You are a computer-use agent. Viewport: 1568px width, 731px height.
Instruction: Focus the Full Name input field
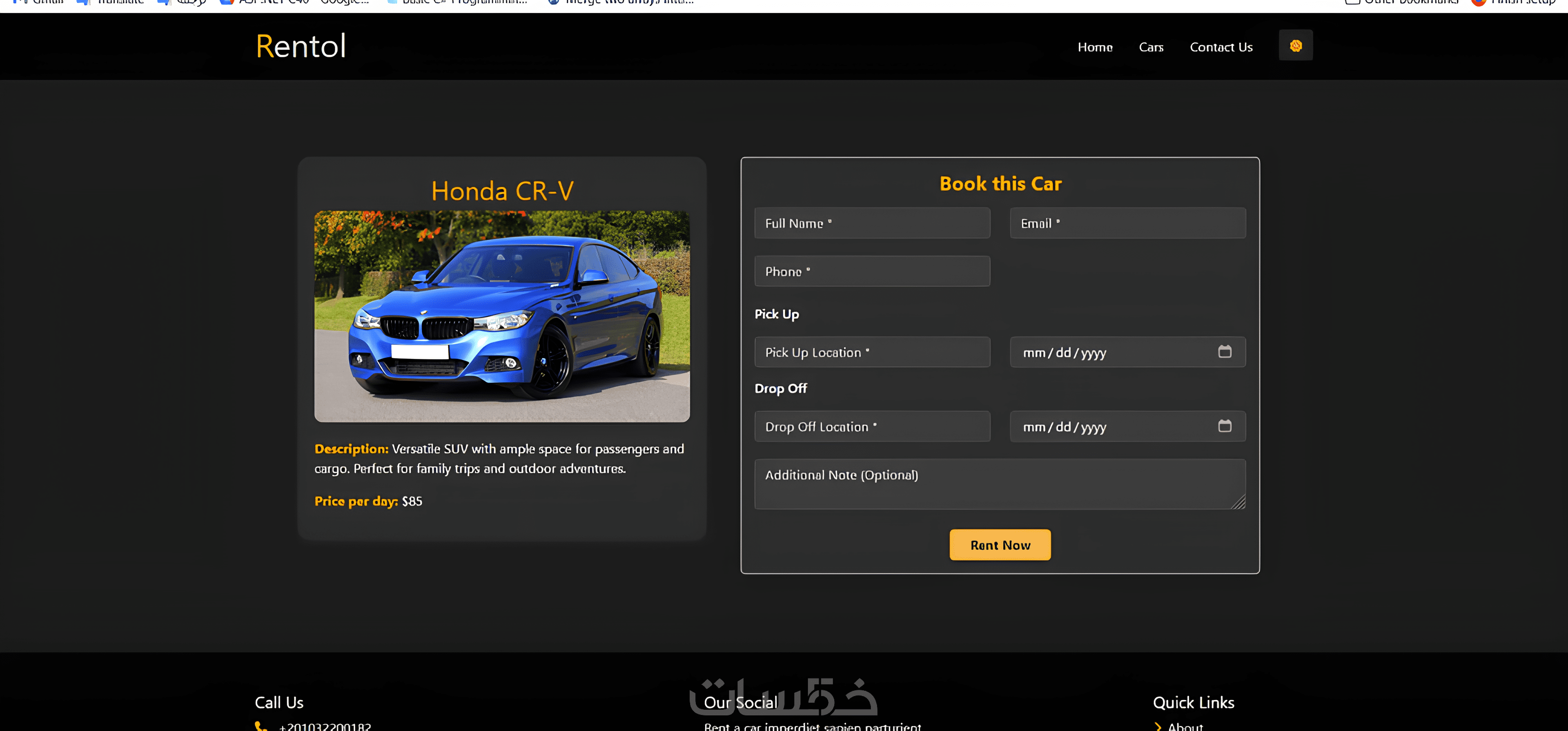tap(872, 223)
